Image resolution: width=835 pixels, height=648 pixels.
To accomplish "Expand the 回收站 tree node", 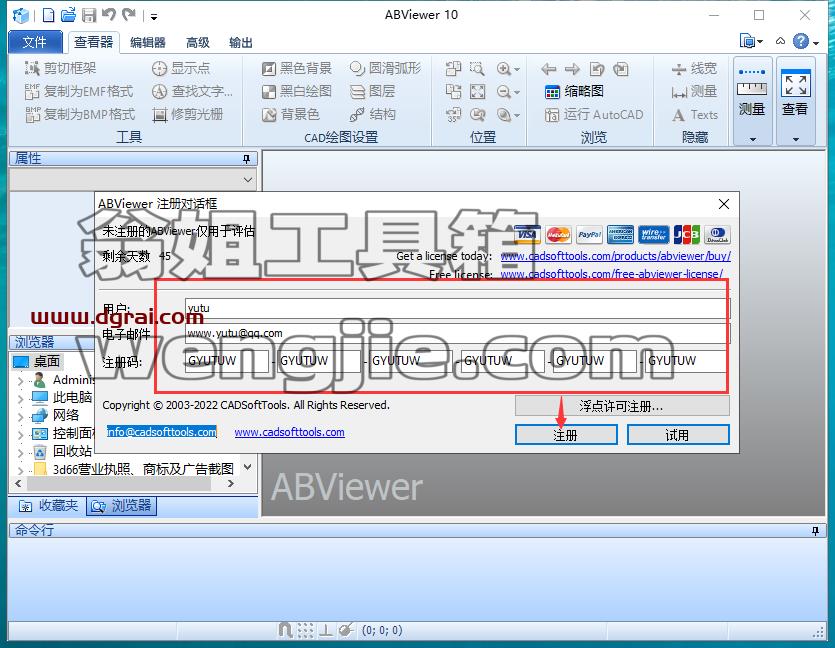I will 20,453.
